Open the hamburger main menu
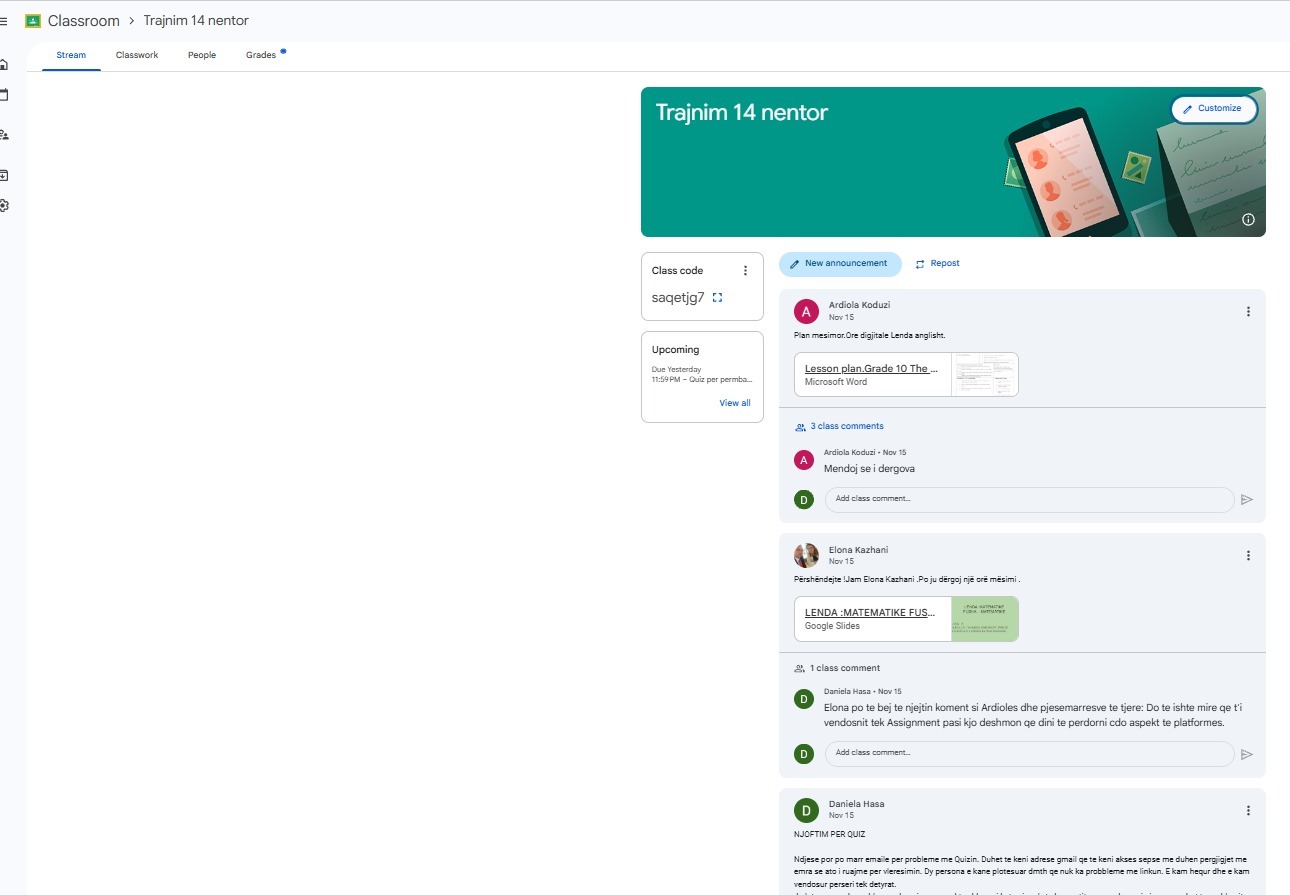 (4, 21)
